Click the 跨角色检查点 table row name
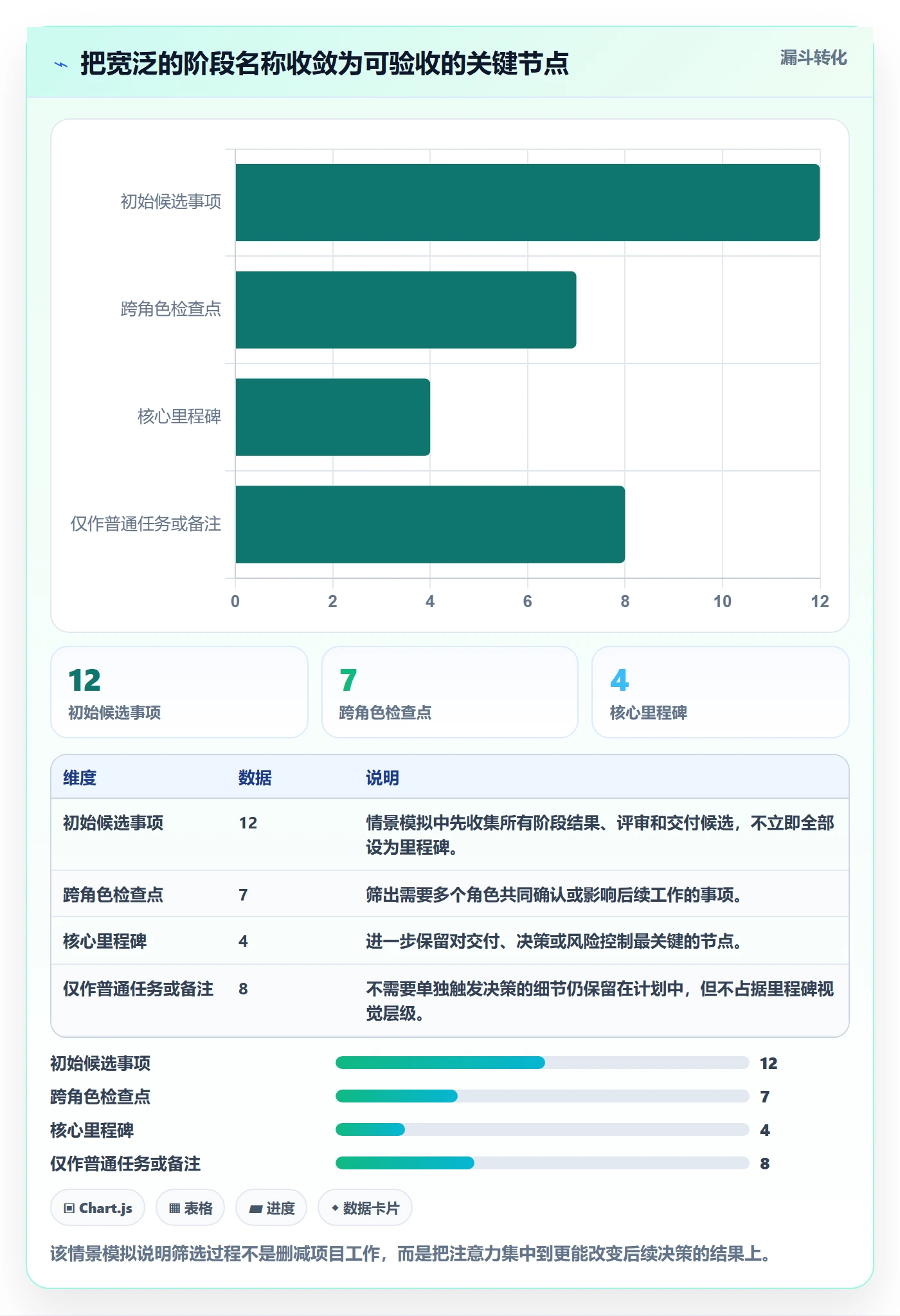Image resolution: width=900 pixels, height=1316 pixels. point(113,895)
